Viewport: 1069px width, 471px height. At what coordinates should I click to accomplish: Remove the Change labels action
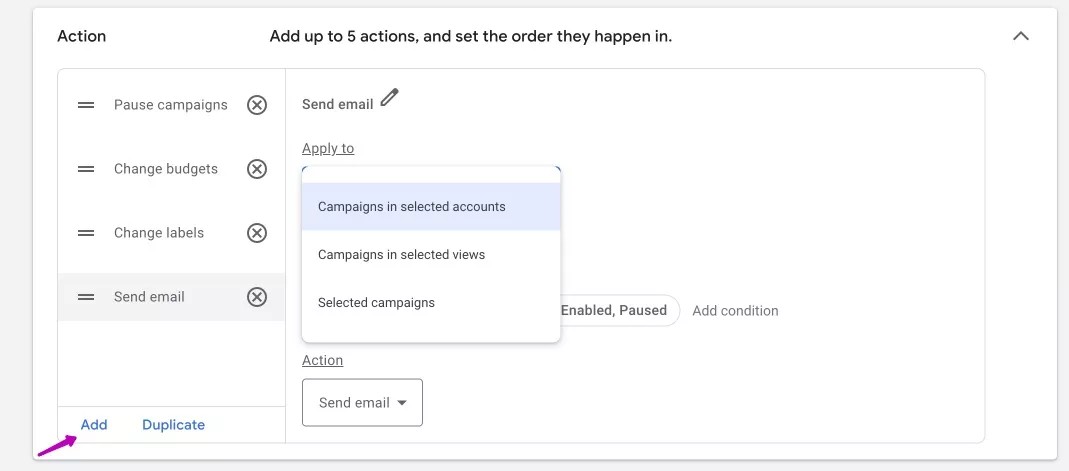click(256, 233)
